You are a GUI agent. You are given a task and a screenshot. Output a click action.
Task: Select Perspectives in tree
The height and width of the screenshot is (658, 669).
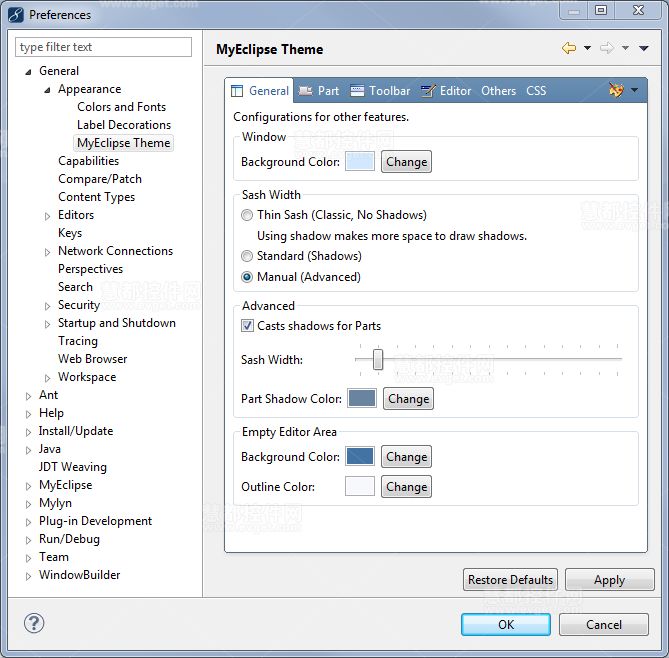pyautogui.click(x=90, y=269)
